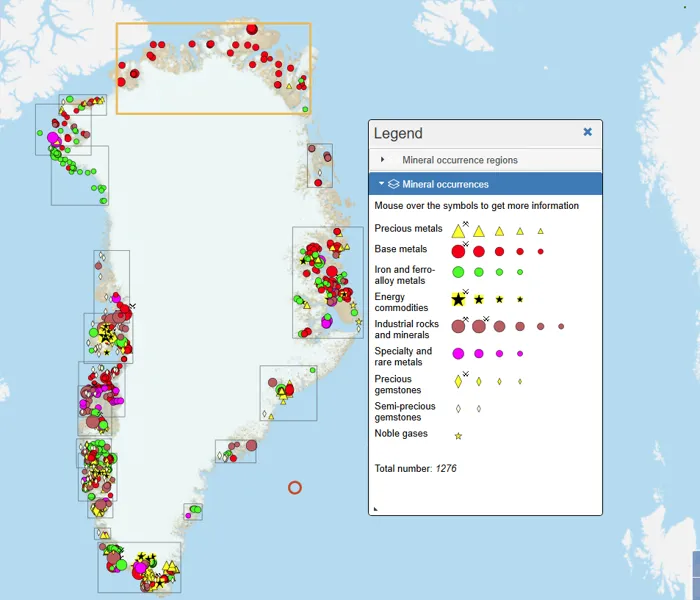Click smallest Industrial rocks brown circle
The image size is (700, 600).
click(561, 326)
